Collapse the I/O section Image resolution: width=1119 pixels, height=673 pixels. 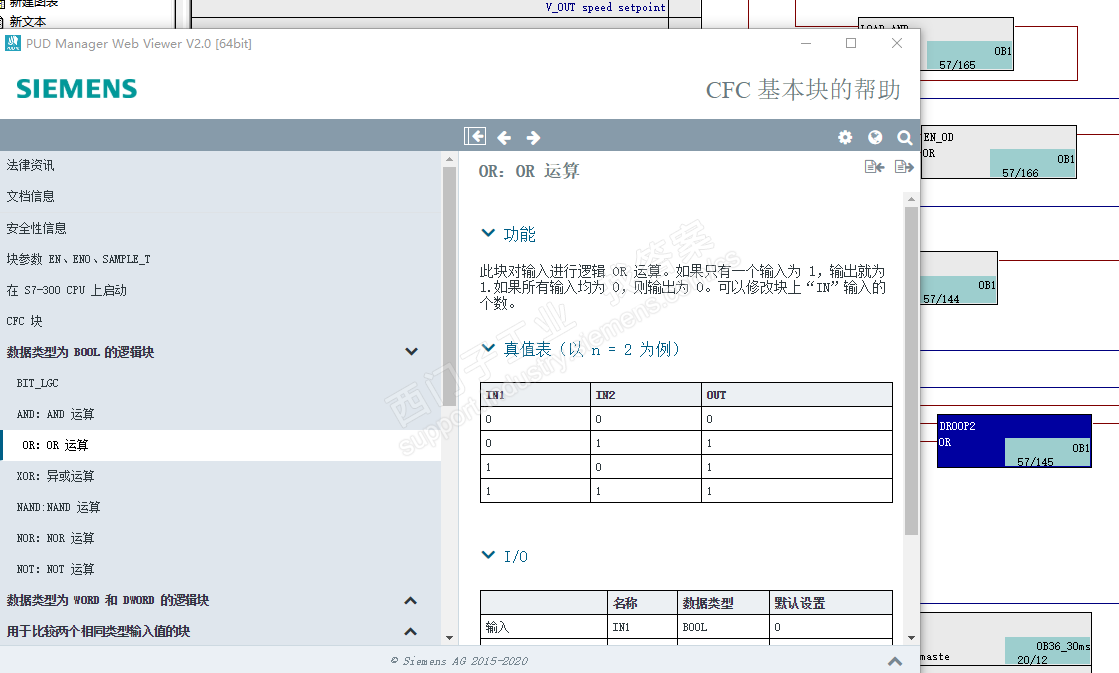[488, 555]
